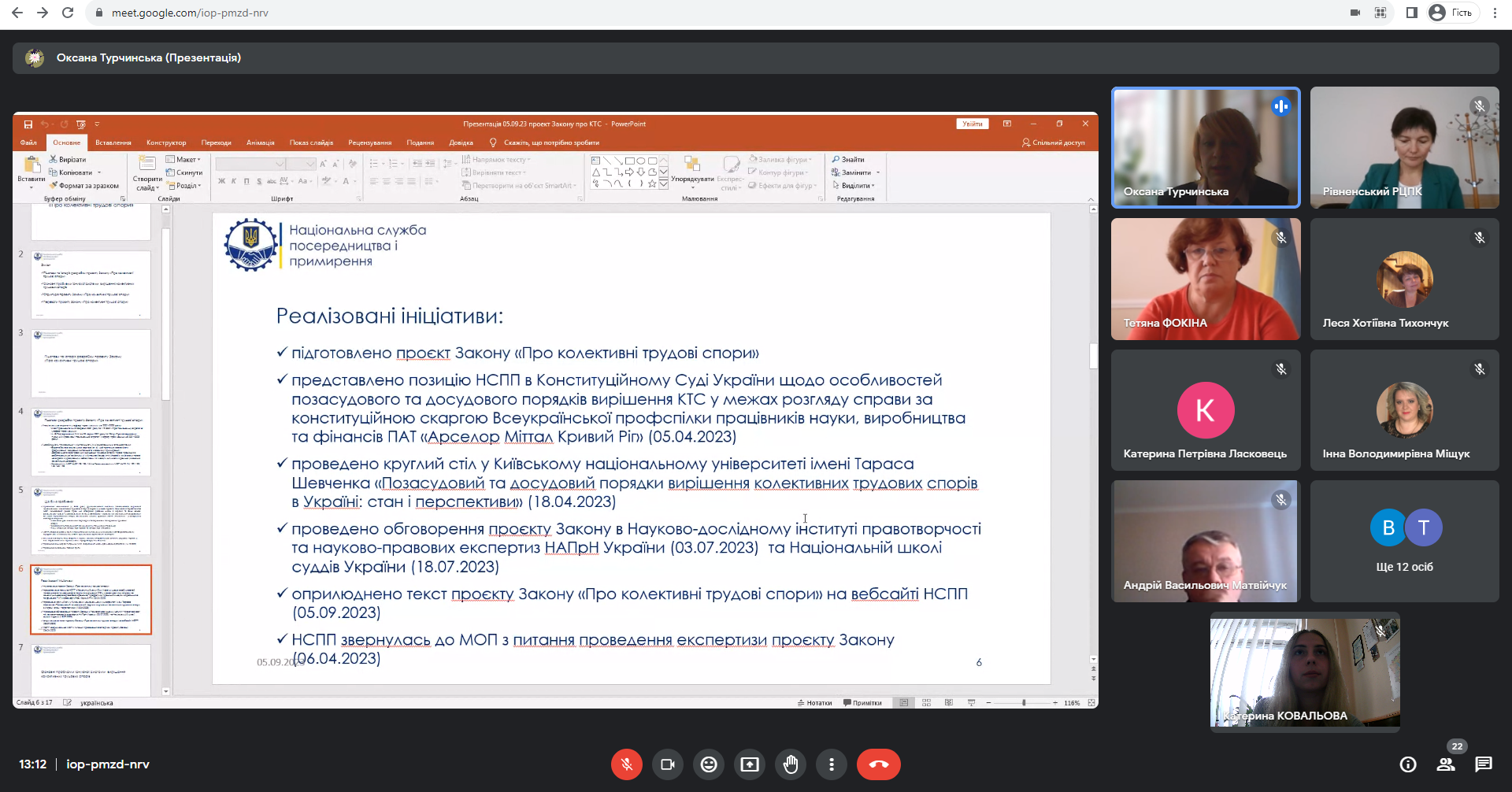This screenshot has height=792, width=1512.
Task: Start slideshow from beginning quick access icon
Action: point(81,124)
